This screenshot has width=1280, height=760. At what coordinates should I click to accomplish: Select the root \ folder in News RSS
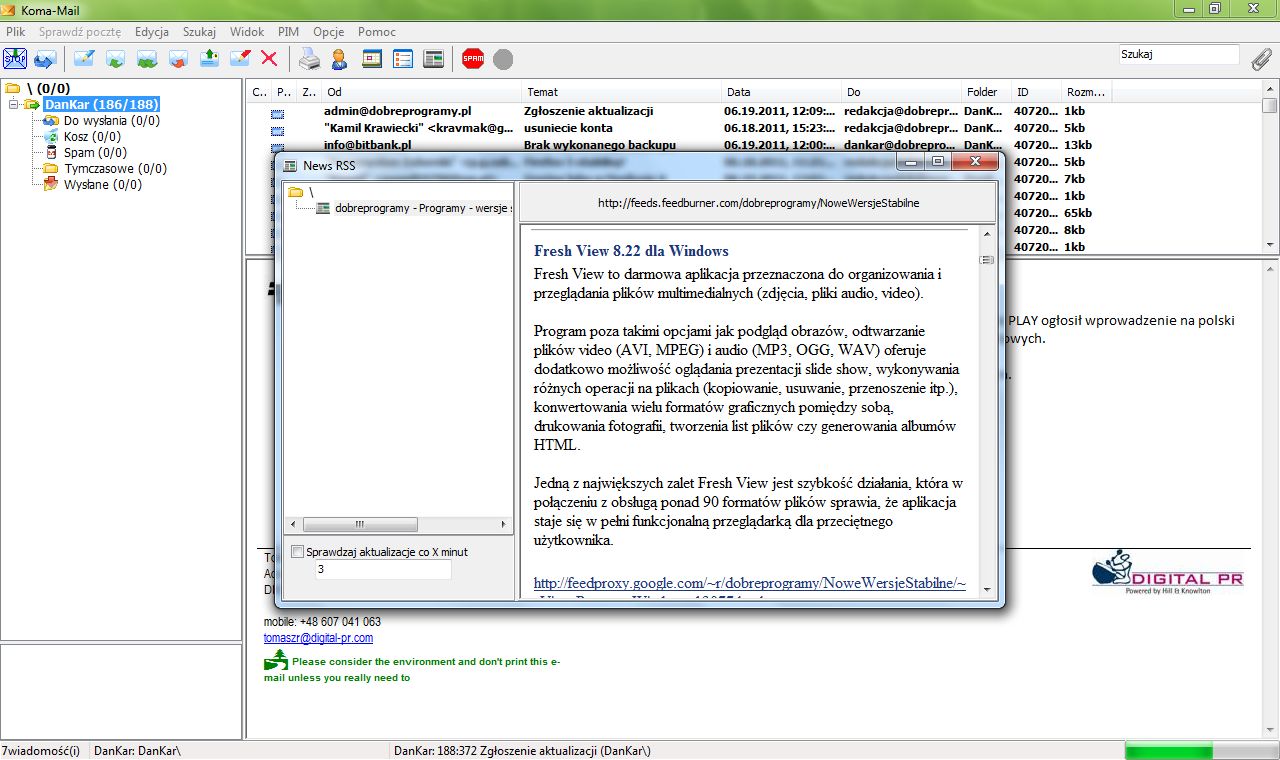(x=311, y=192)
